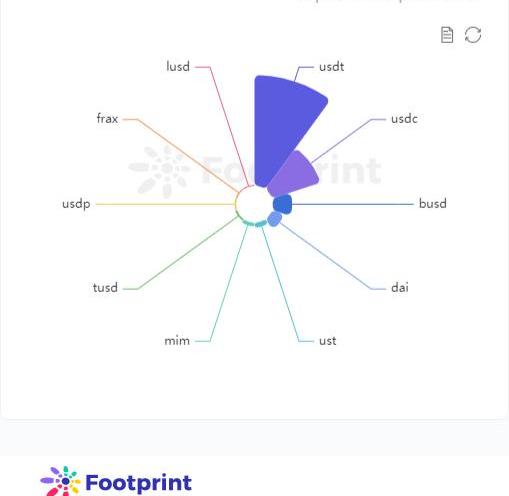Image resolution: width=509 pixels, height=496 pixels.
Task: Click the white donut chart center
Action: (x=254, y=204)
